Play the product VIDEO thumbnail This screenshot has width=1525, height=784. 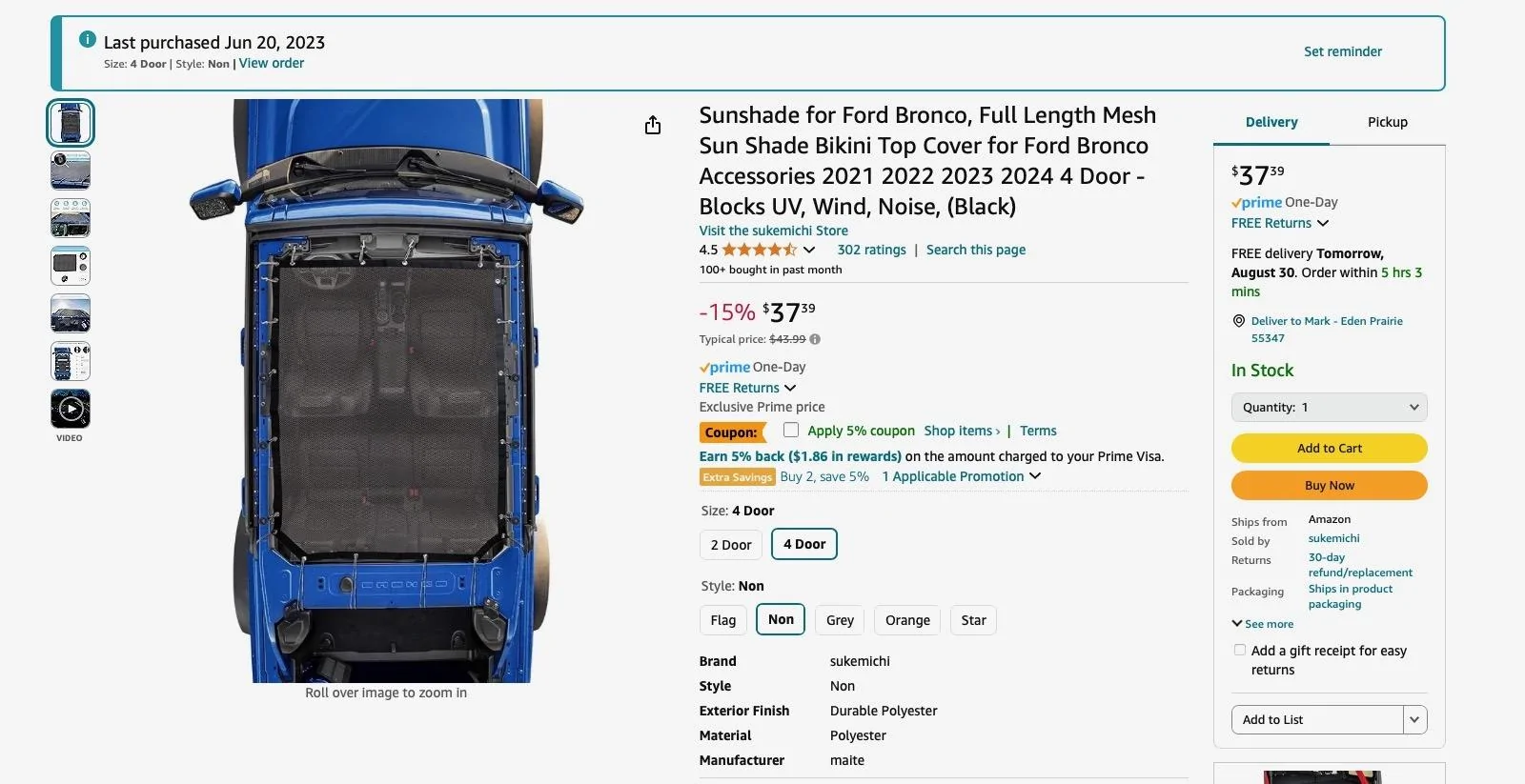[x=71, y=410]
